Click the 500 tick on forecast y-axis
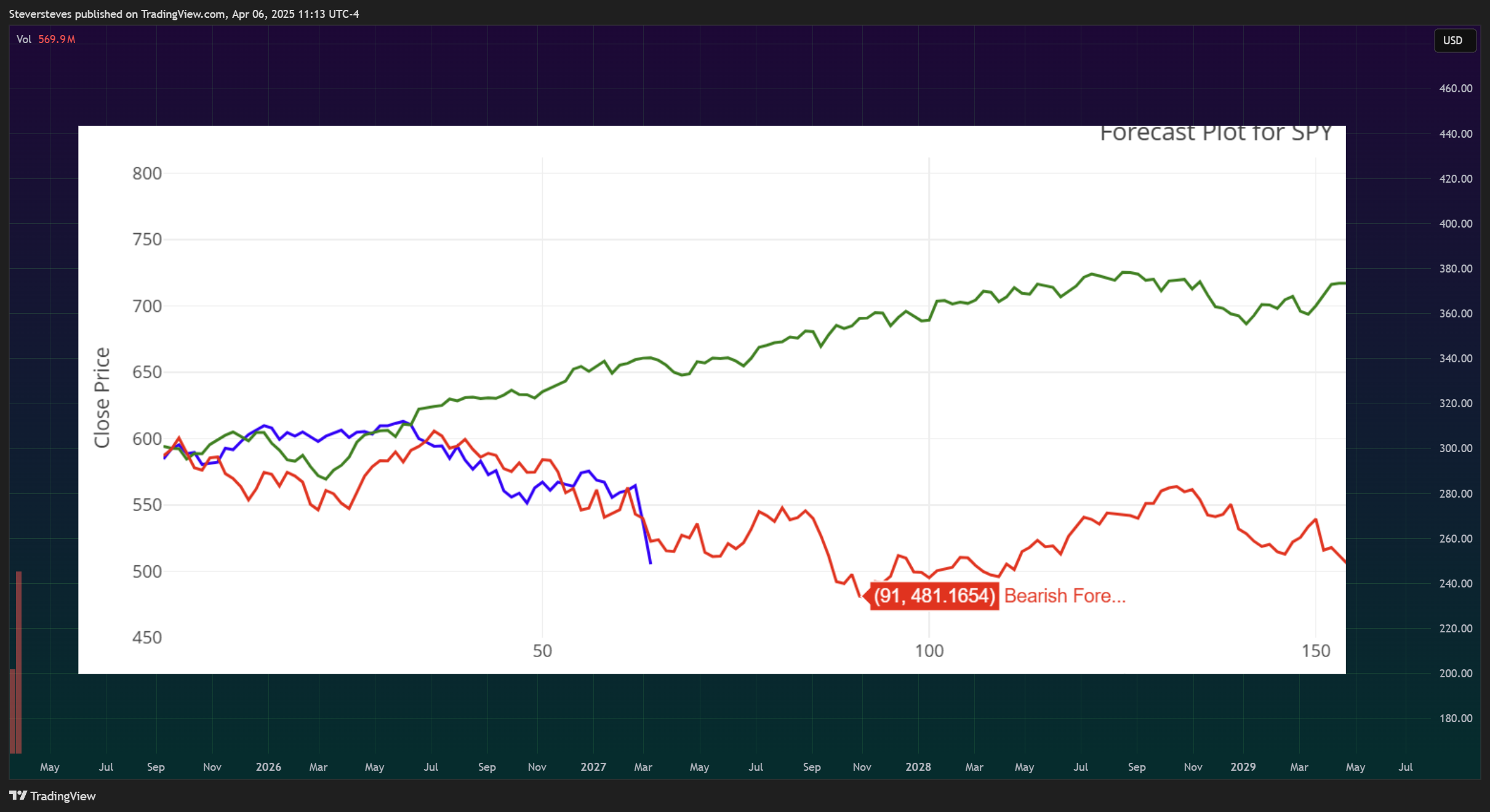Viewport: 1490px width, 812px height. [x=147, y=571]
